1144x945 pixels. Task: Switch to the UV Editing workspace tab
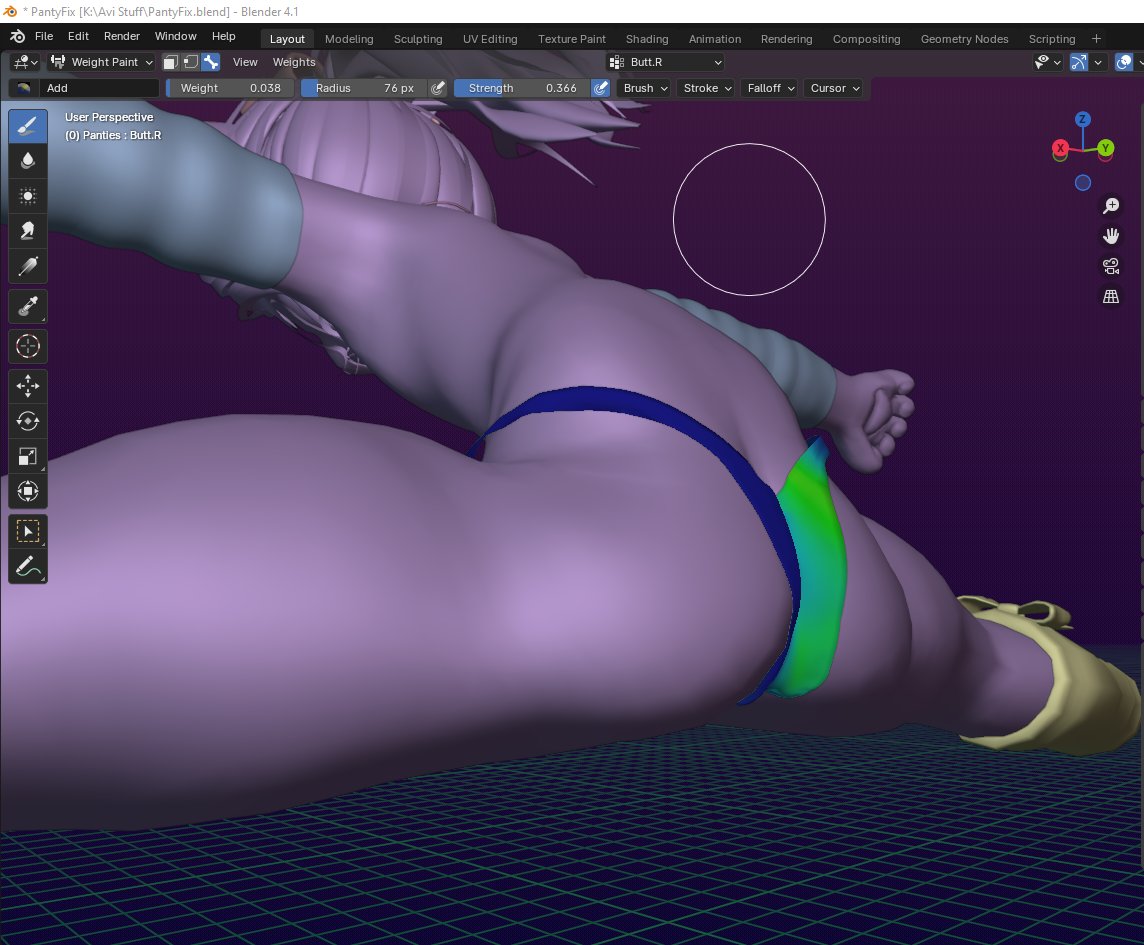coord(490,39)
